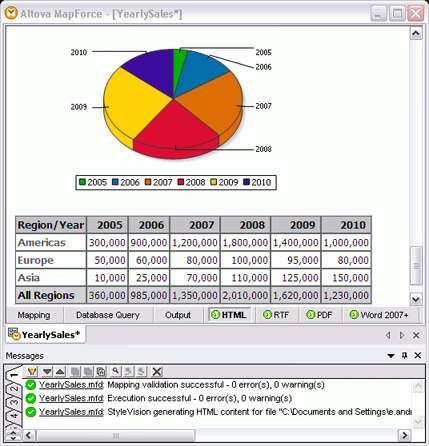Click the Asia row label
429x446 pixels.
[x=51, y=278]
